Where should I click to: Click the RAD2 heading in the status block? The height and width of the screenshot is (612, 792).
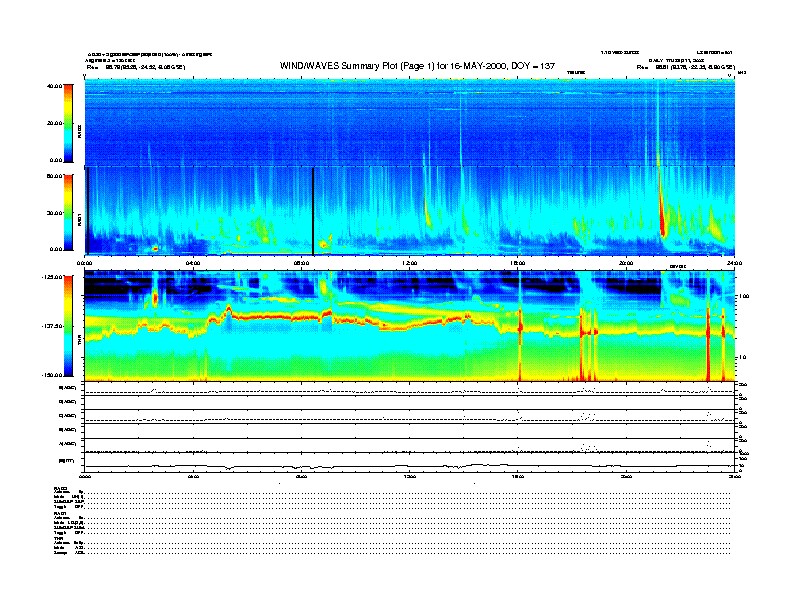pos(61,488)
